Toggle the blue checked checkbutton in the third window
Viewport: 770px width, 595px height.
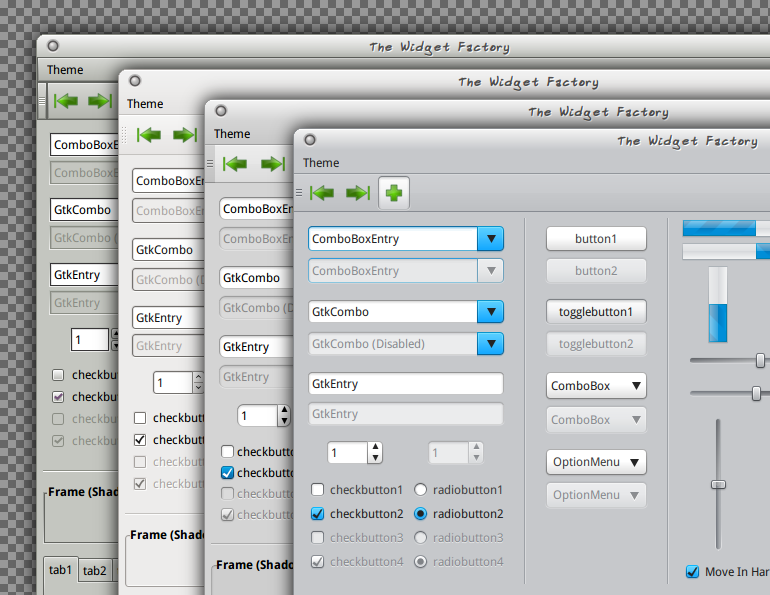coord(227,472)
